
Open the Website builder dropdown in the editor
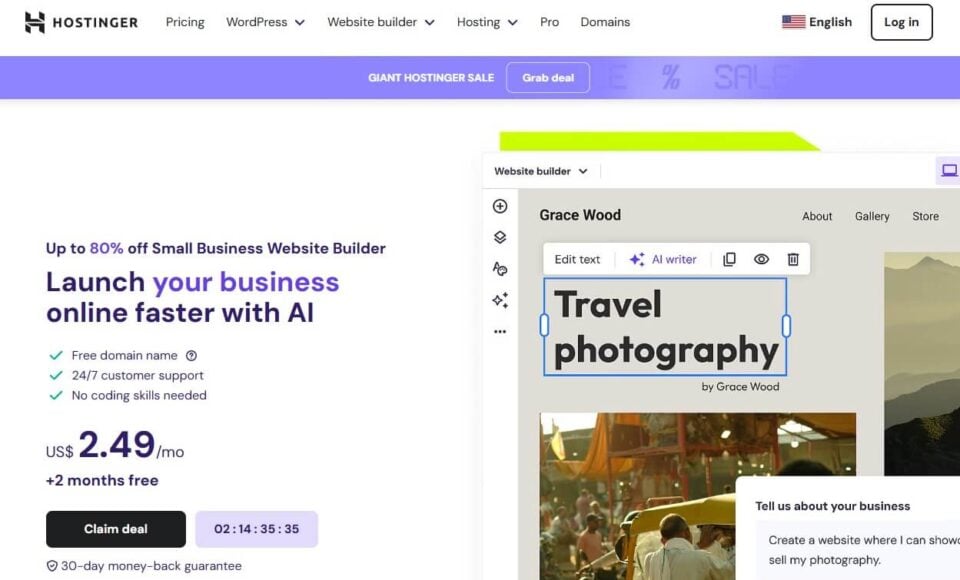(x=541, y=171)
